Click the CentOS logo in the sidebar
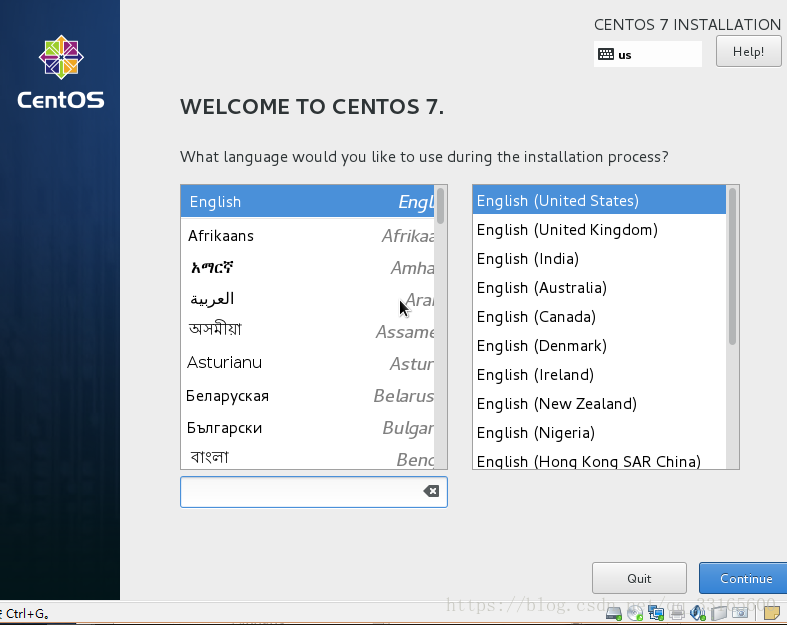The width and height of the screenshot is (787, 625). click(x=61, y=72)
